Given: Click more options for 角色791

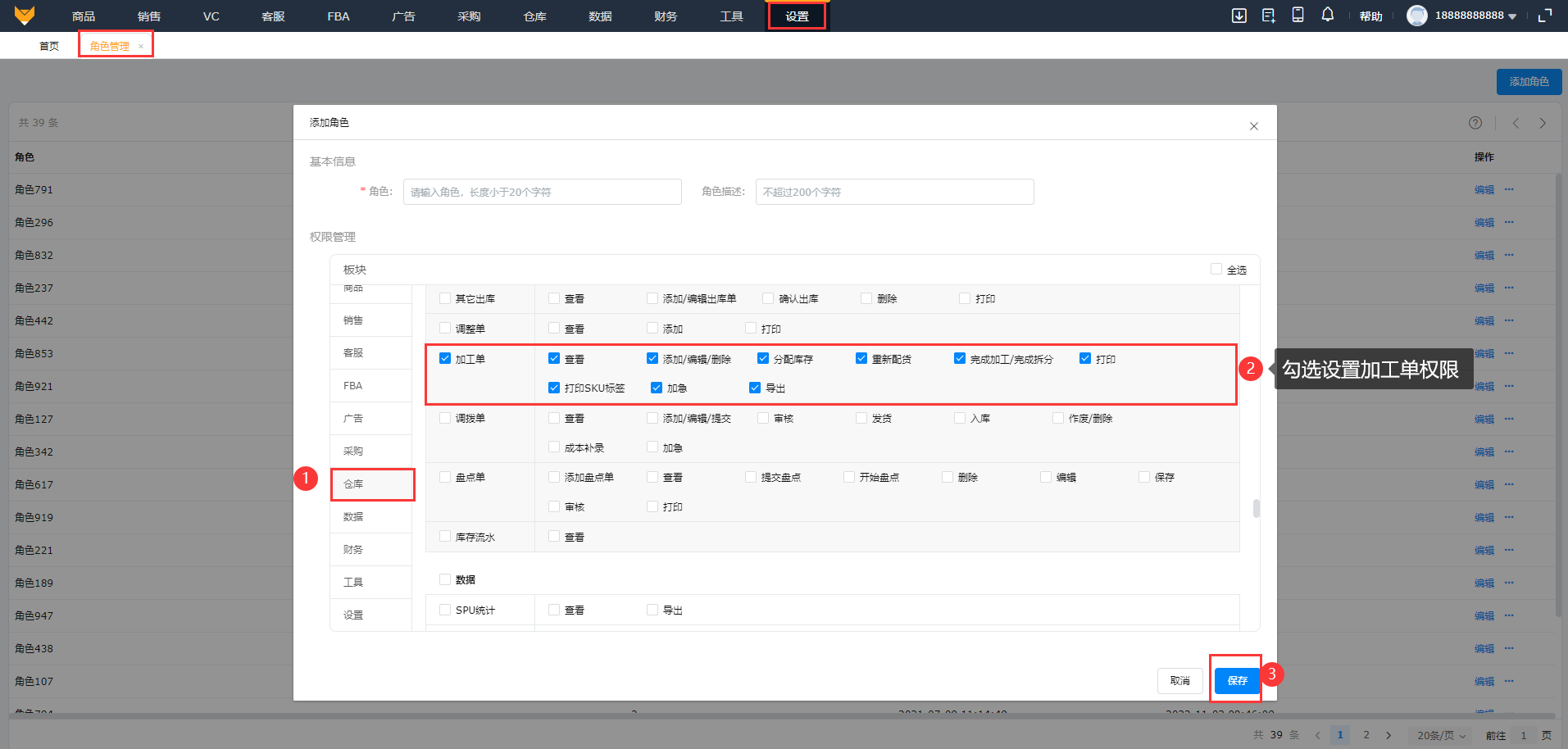Looking at the screenshot, I should pyautogui.click(x=1509, y=189).
